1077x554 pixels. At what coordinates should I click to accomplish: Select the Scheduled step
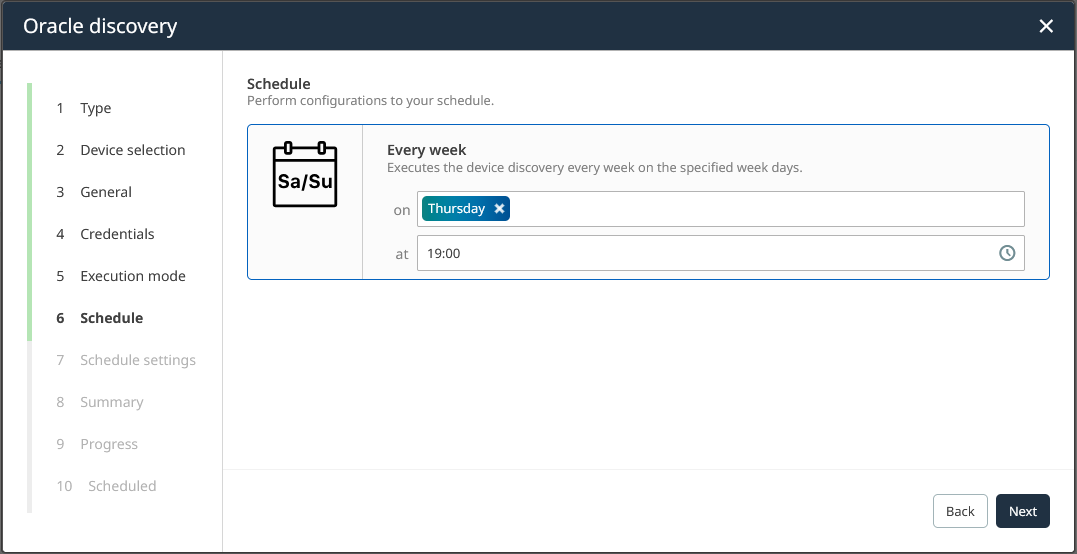122,486
